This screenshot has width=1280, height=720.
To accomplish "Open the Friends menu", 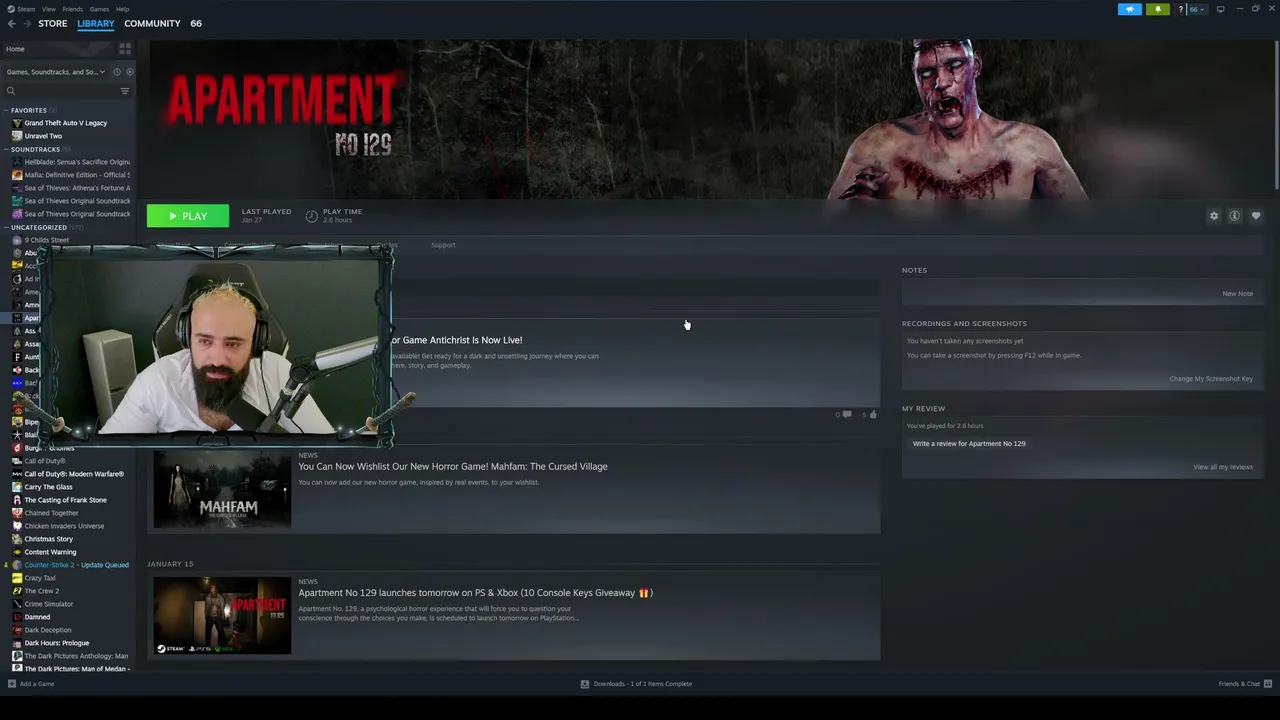I will tap(73, 9).
